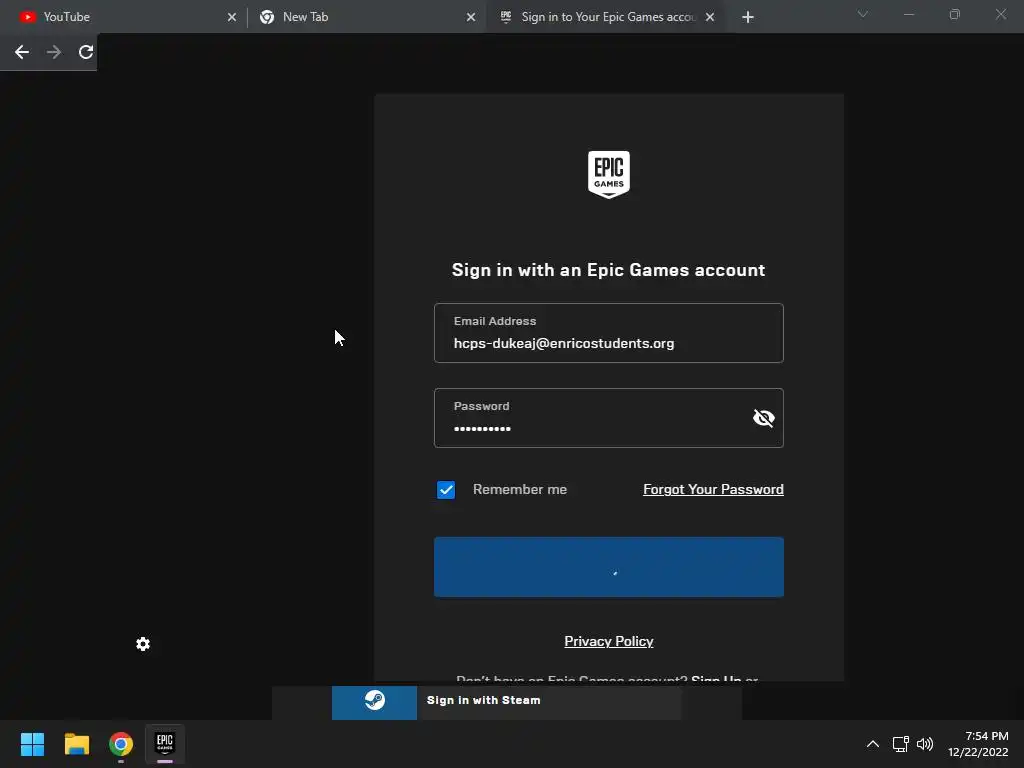Expand the tab search chevron
This screenshot has width=1024, height=768.
(x=863, y=14)
